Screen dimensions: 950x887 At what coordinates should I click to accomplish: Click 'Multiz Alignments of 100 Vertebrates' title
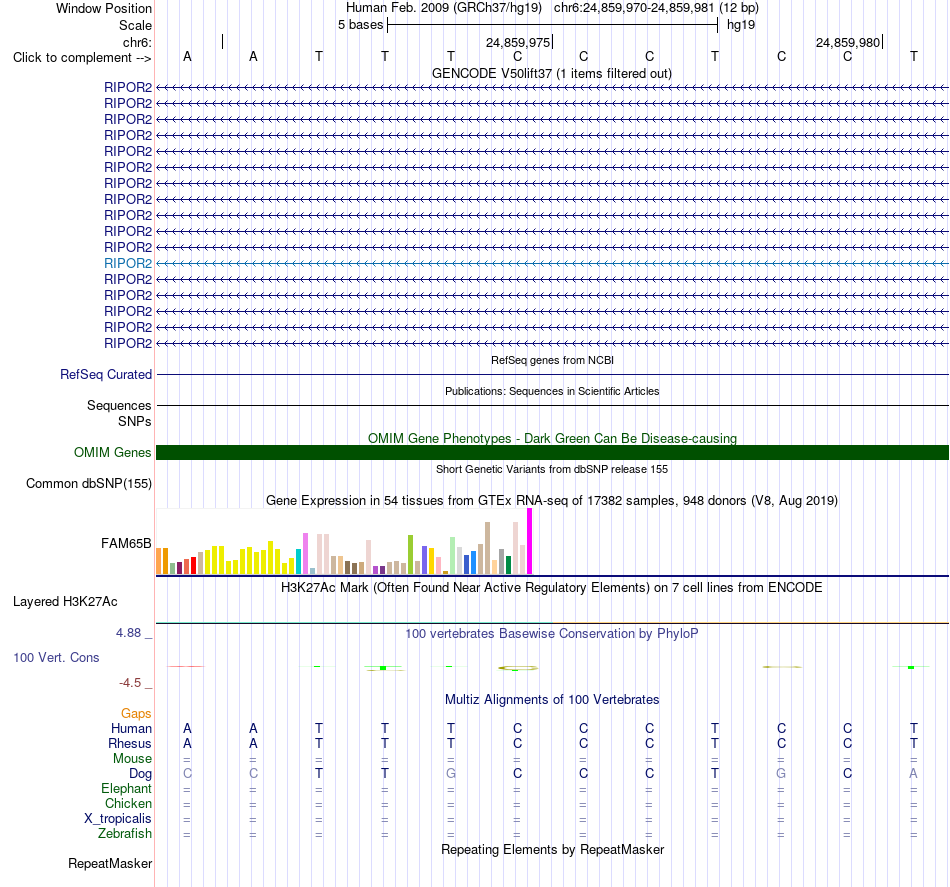pos(552,700)
